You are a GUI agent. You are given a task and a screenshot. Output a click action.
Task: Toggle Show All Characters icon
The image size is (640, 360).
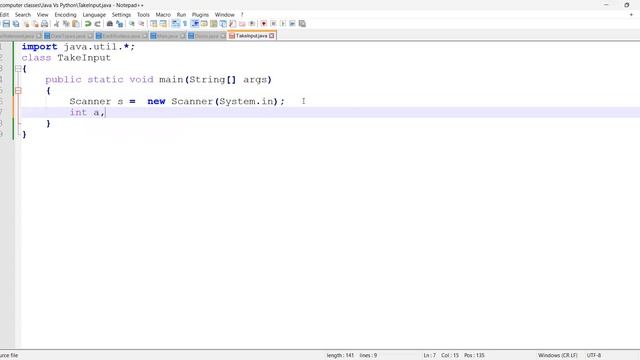(x=185, y=24)
